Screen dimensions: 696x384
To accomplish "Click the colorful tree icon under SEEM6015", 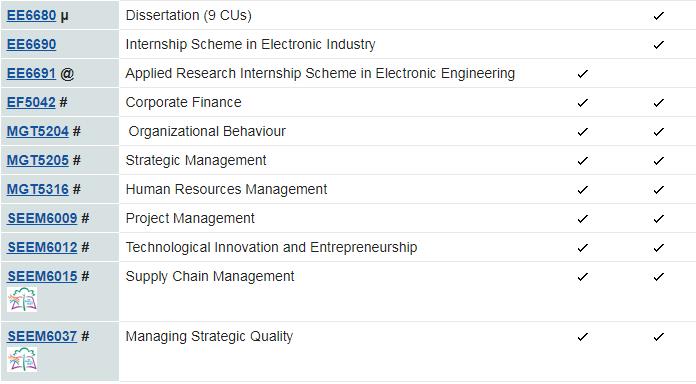I will click(x=22, y=299).
